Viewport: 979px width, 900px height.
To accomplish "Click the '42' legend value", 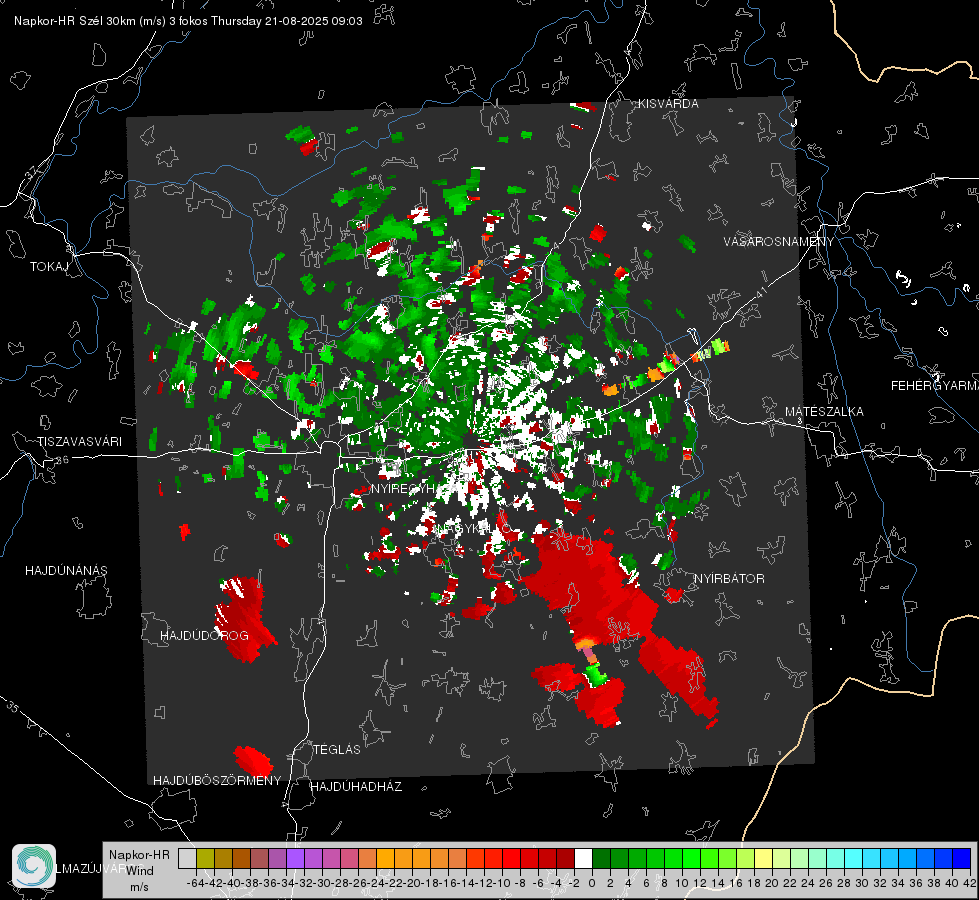I will (x=970, y=883).
